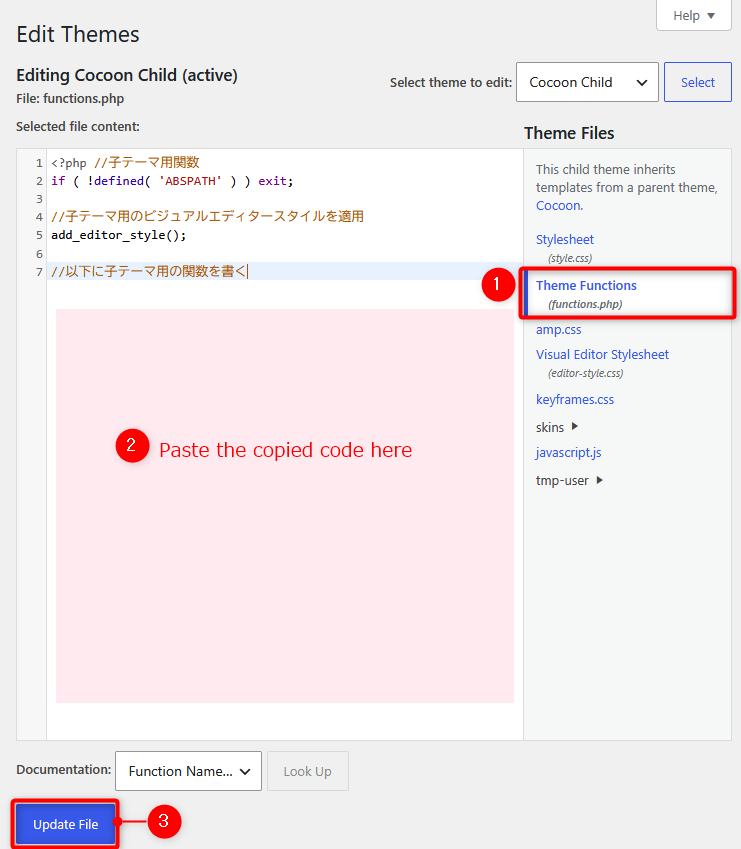Click the Look Up button
This screenshot has height=849, width=741.
(307, 771)
